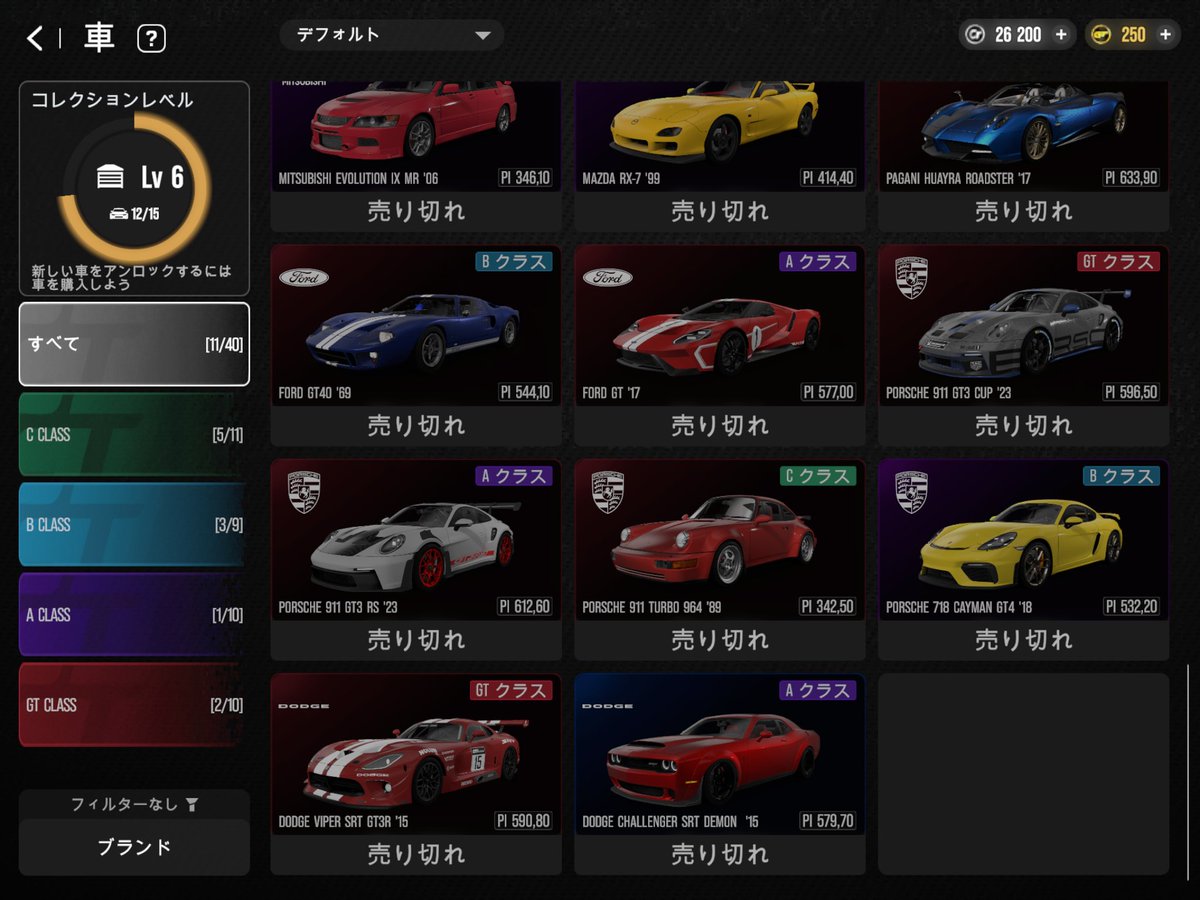Open the ブランド brand filter button
This screenshot has height=900, width=1200.
coord(134,847)
